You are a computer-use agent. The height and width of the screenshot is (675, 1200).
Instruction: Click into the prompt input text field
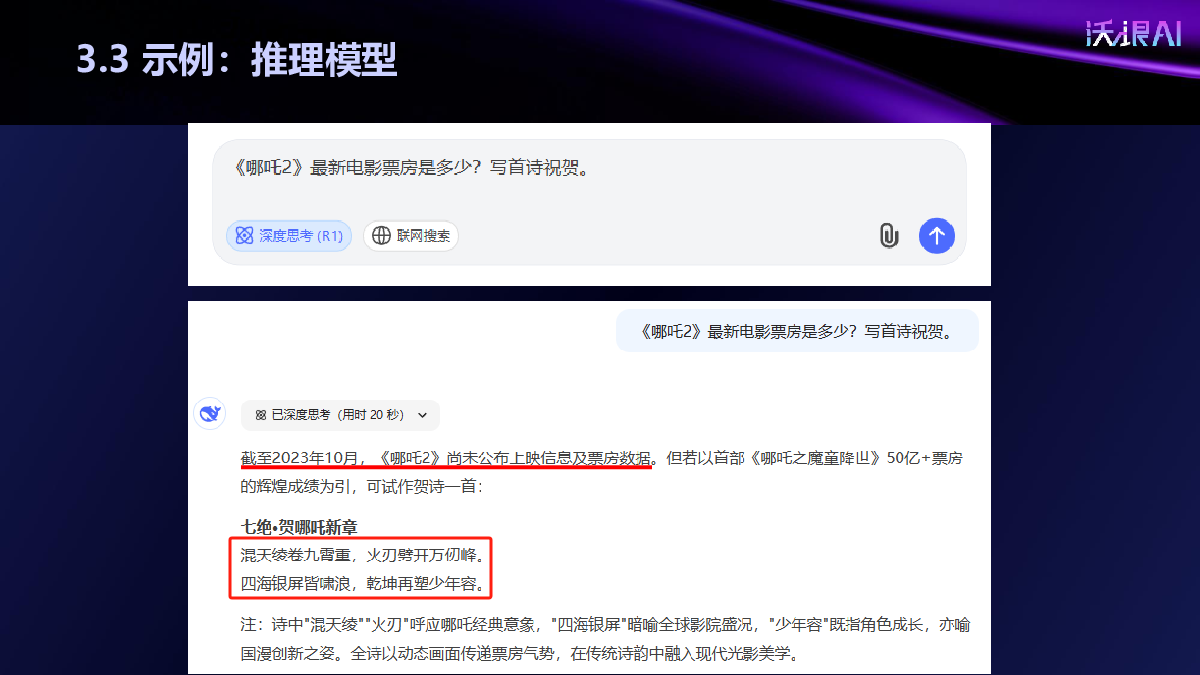coord(589,168)
